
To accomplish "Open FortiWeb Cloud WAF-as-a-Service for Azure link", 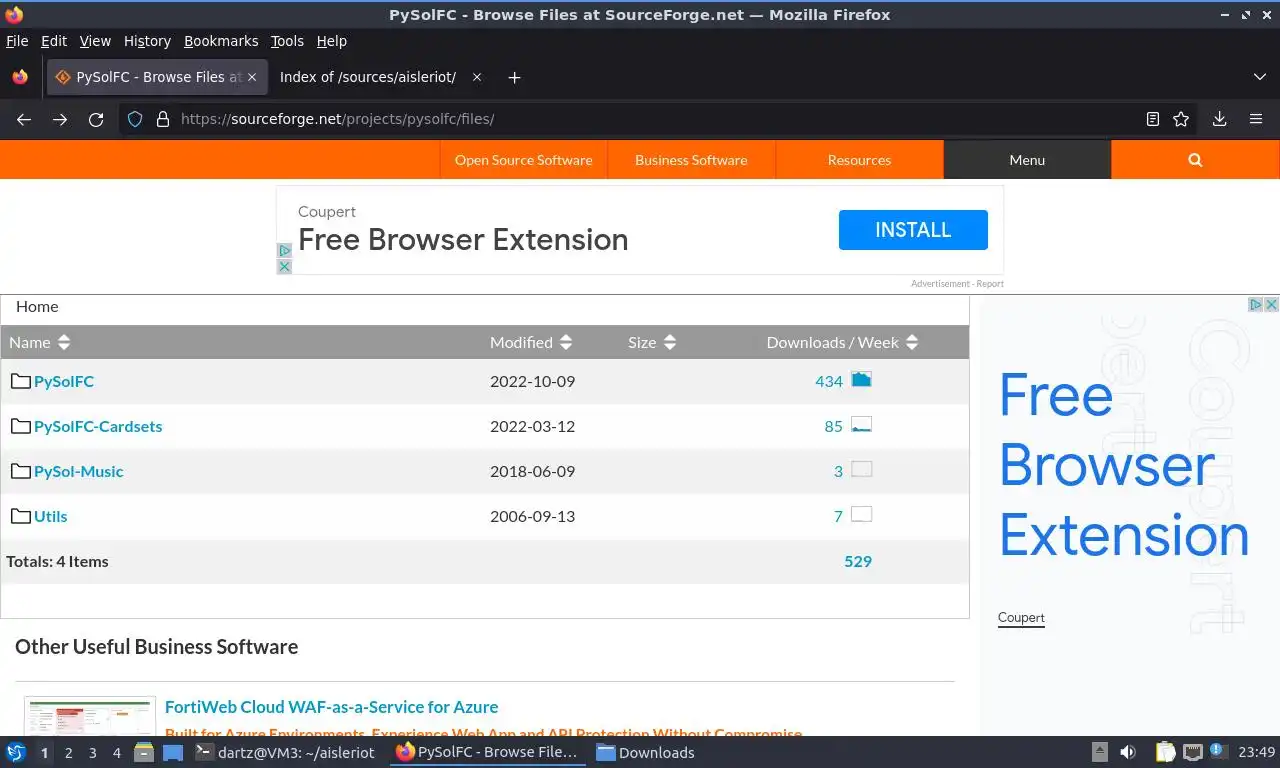I will [331, 707].
